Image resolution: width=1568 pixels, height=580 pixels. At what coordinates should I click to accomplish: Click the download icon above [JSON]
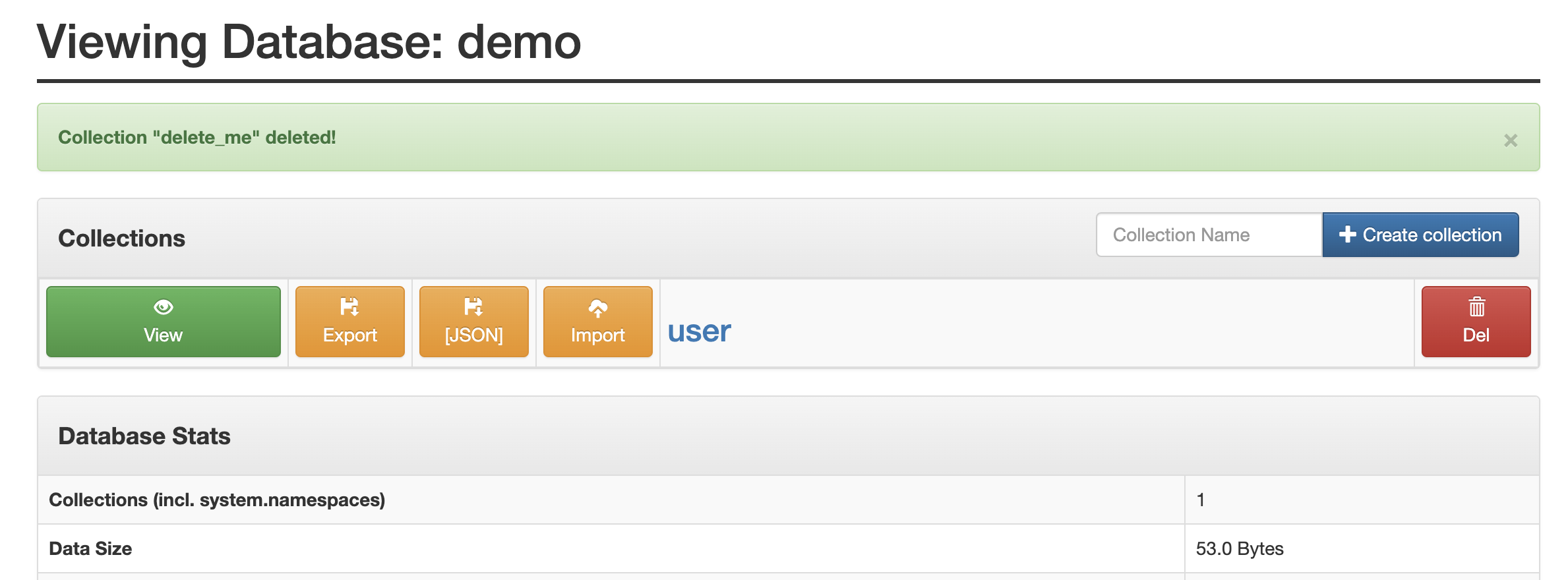click(473, 306)
